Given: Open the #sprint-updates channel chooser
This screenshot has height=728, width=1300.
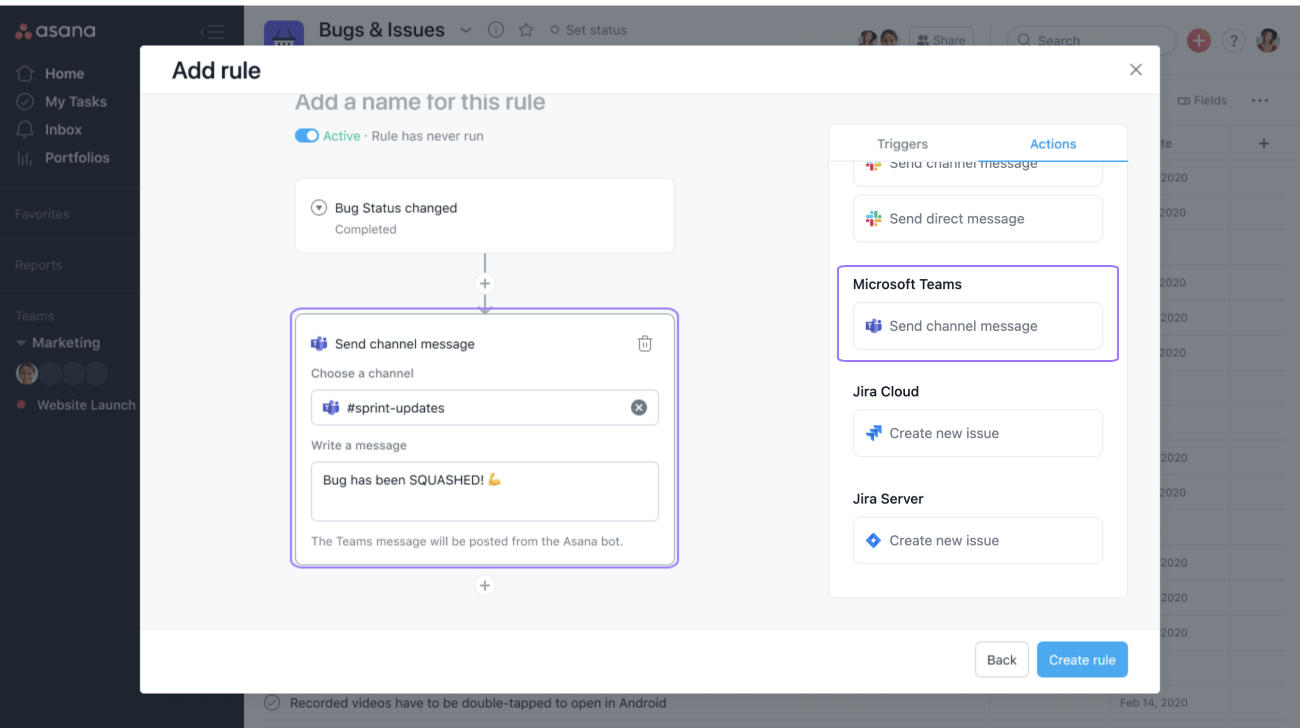Looking at the screenshot, I should 485,407.
